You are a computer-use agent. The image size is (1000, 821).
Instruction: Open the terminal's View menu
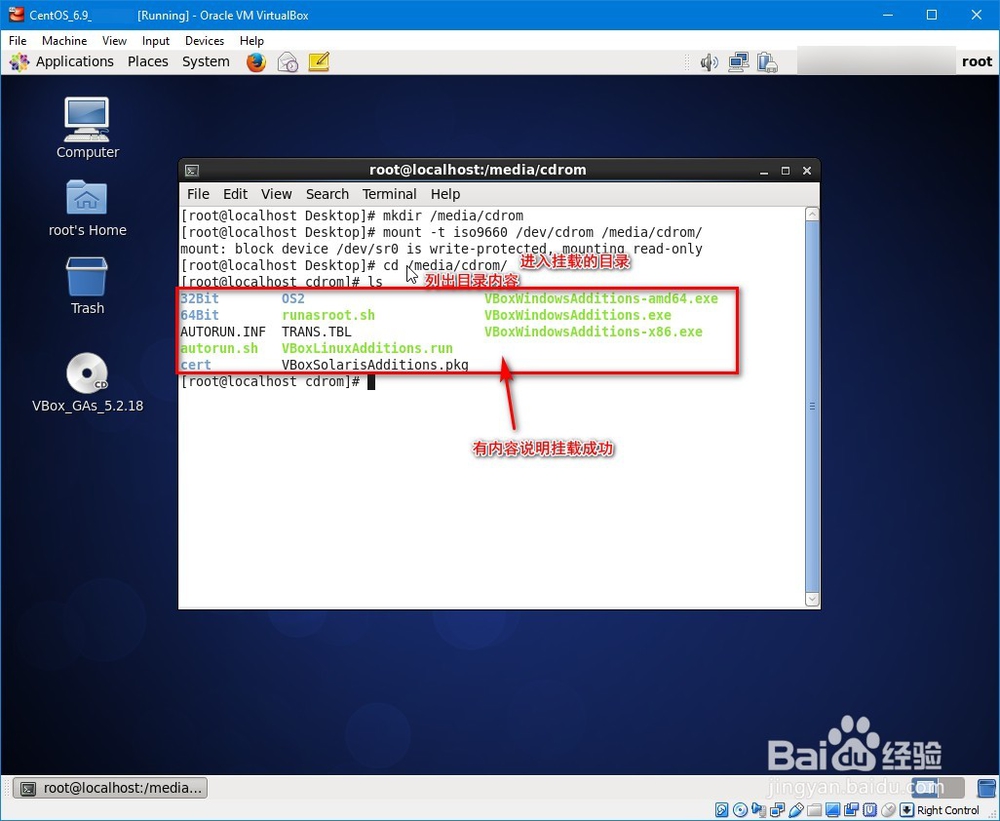tap(276, 194)
